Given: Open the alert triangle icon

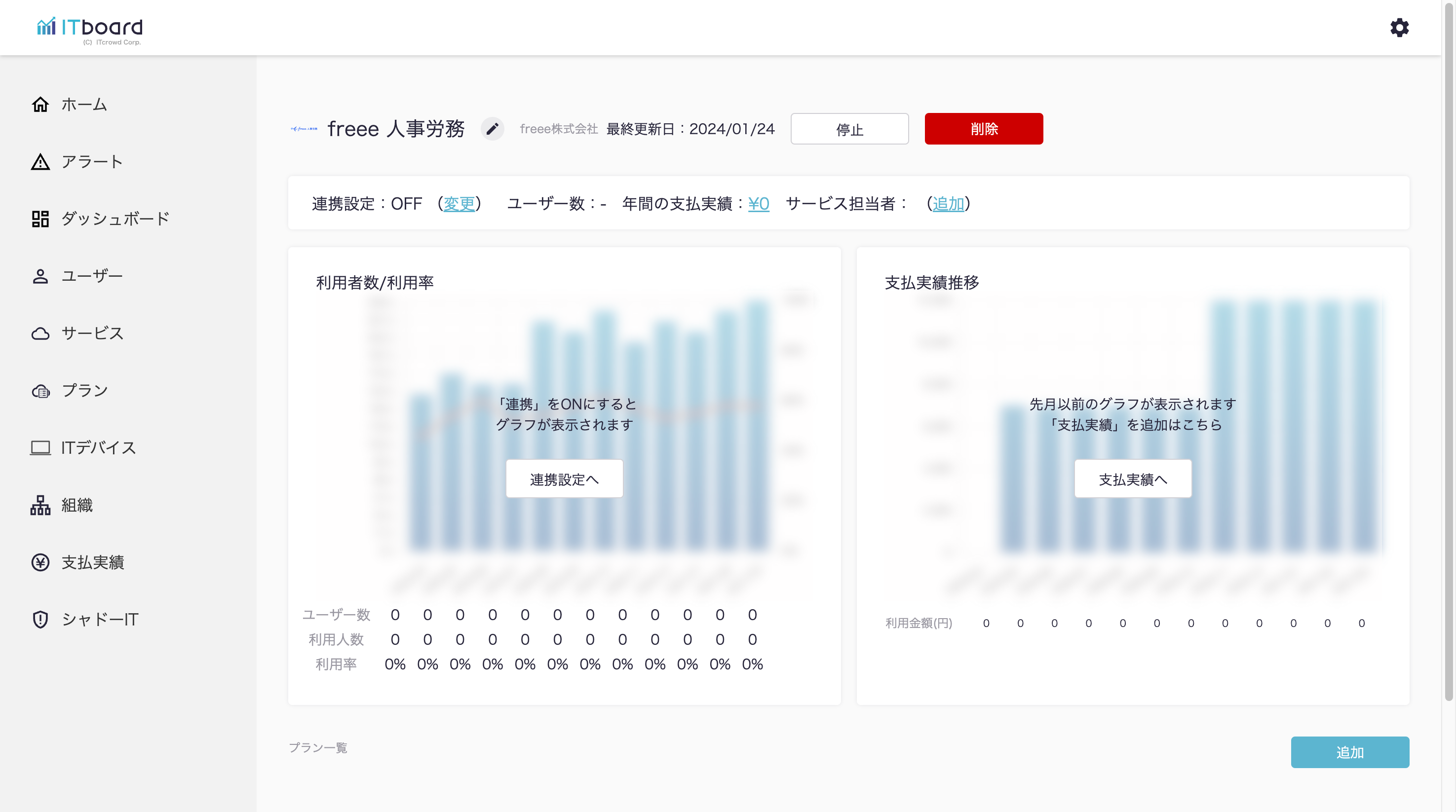Looking at the screenshot, I should coord(40,162).
